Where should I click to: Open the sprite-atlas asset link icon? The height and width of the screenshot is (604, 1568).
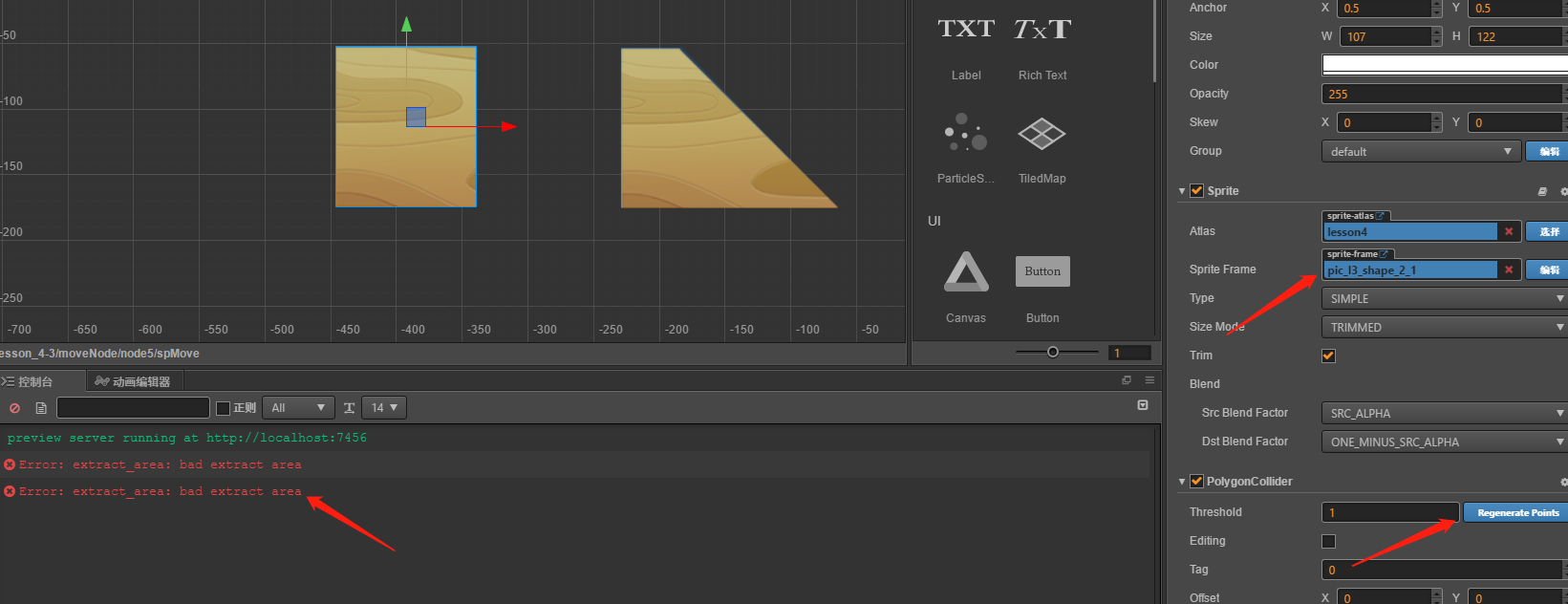coord(1381,216)
